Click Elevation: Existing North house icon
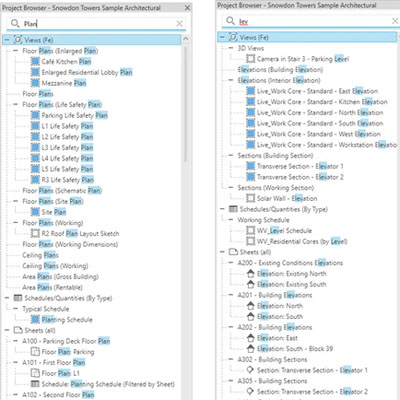Image resolution: width=400 pixels, height=400 pixels. point(250,274)
